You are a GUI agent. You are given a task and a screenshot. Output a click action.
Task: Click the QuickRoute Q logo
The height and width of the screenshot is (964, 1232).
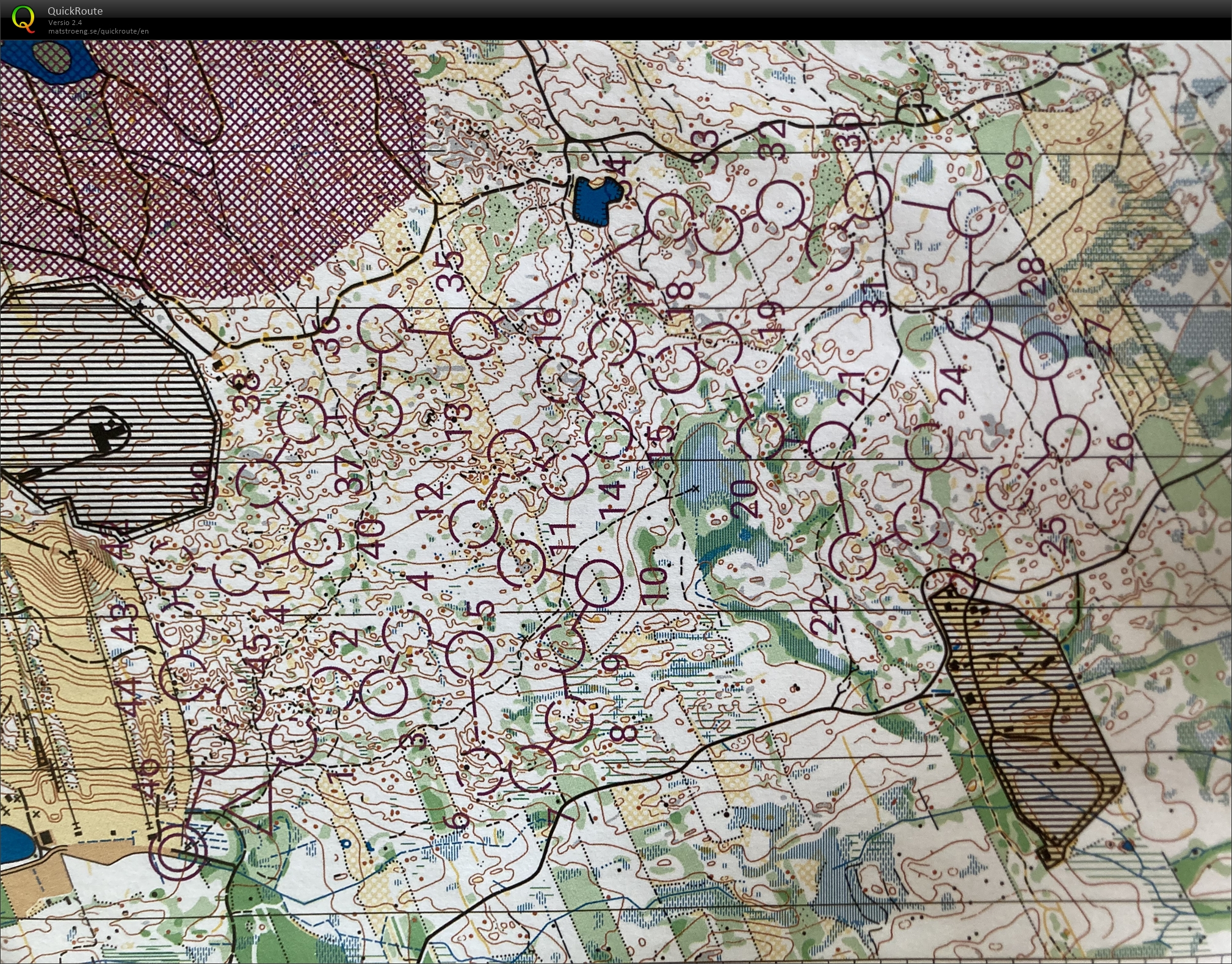pyautogui.click(x=23, y=17)
